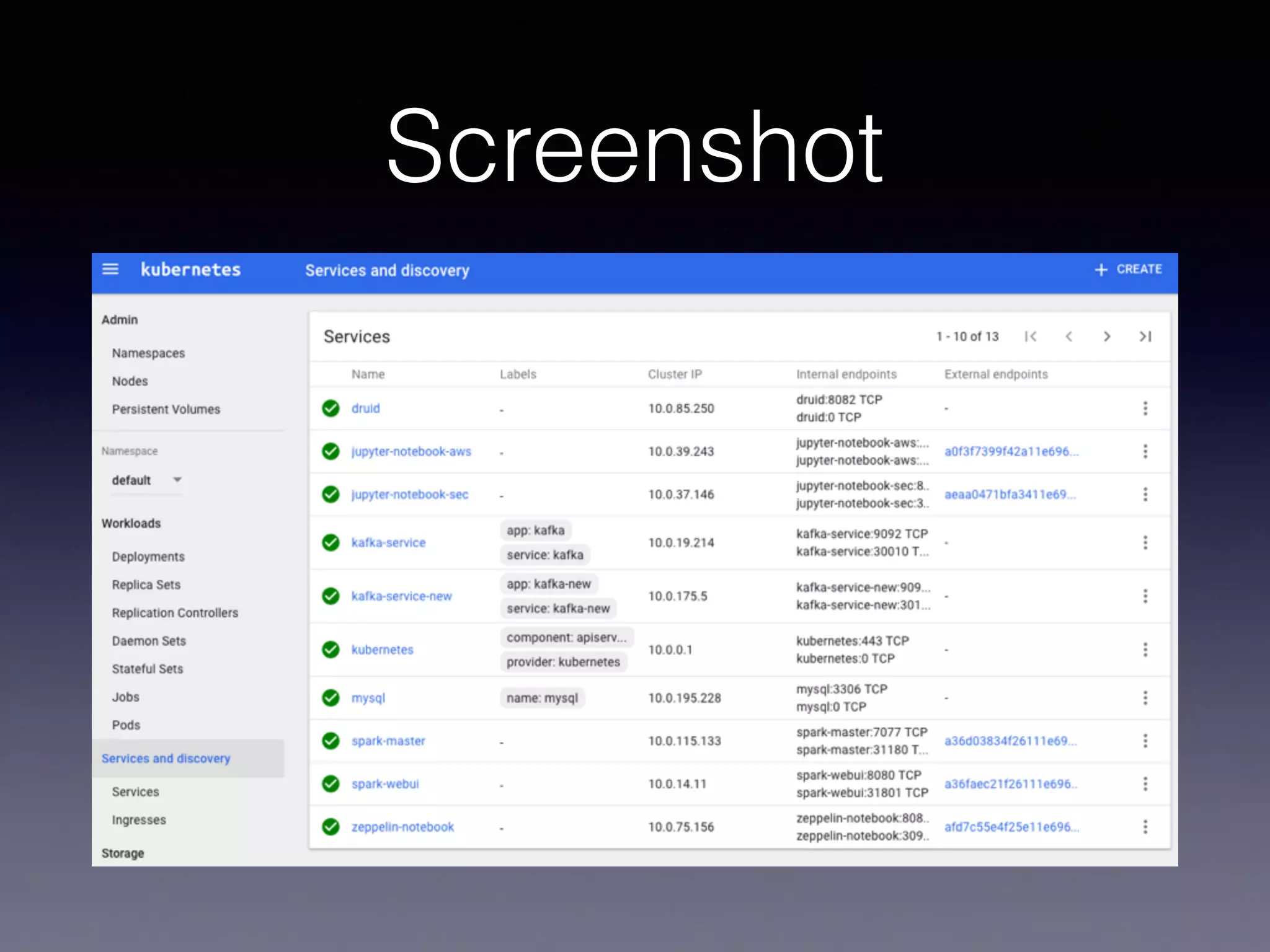Click green status check for druid
1270x952 pixels.
click(331, 408)
